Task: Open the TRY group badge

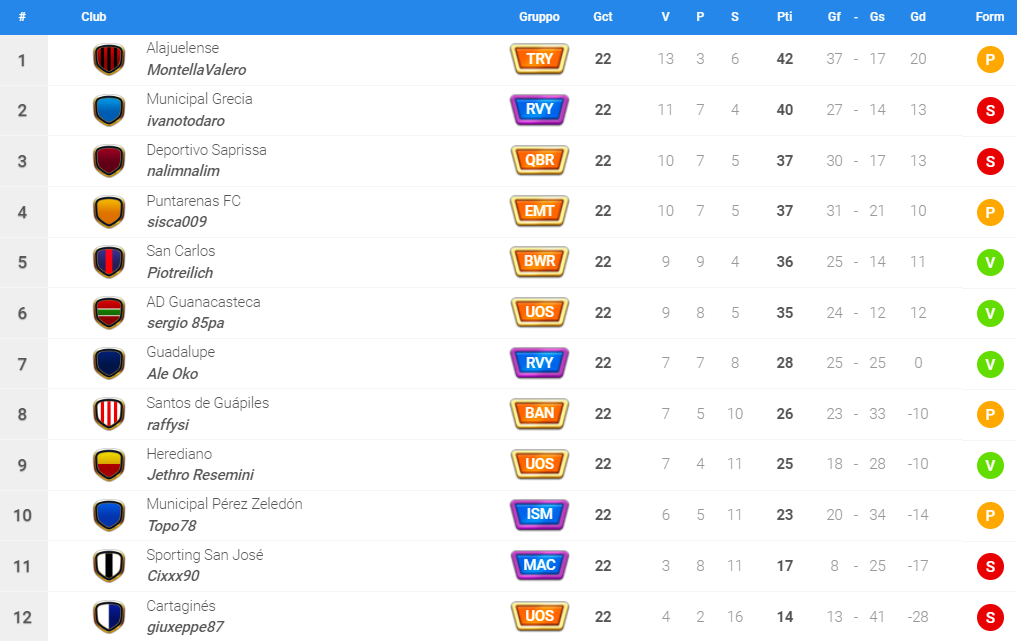Action: click(540, 59)
